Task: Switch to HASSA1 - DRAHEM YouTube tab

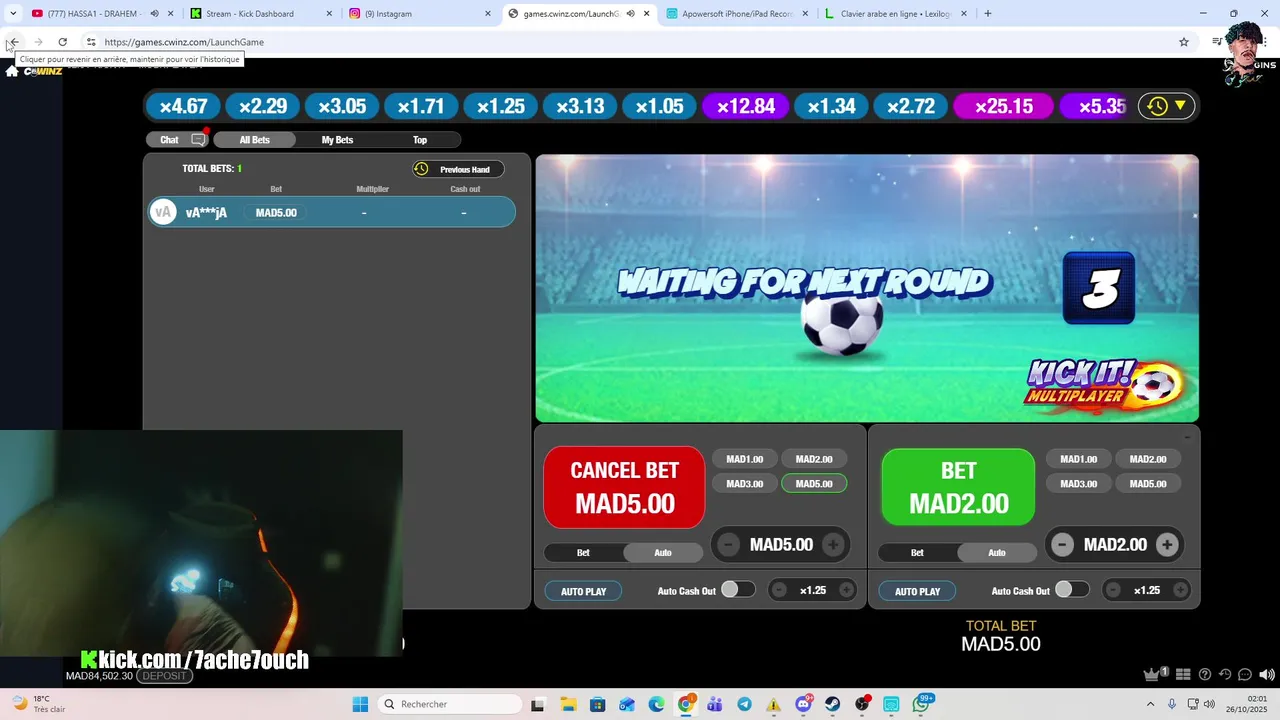Action: pyautogui.click(x=100, y=14)
